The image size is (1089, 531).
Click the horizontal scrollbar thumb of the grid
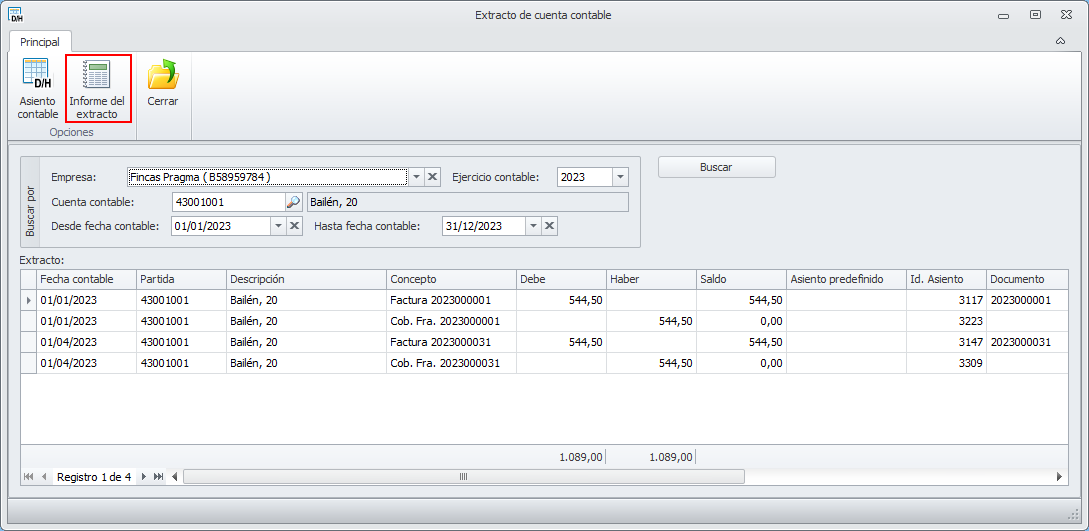[463, 477]
